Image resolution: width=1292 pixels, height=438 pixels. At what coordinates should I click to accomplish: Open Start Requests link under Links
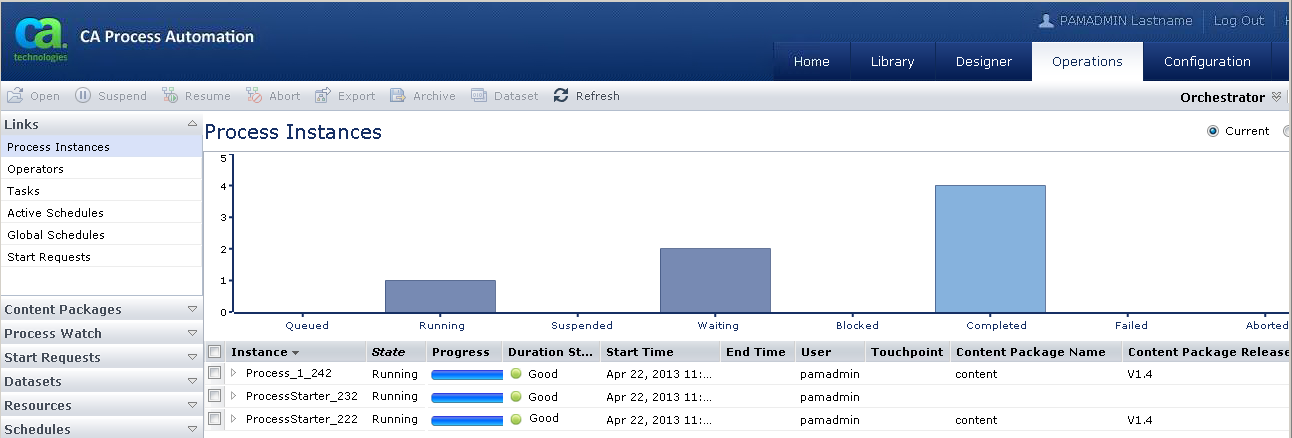click(x=49, y=257)
